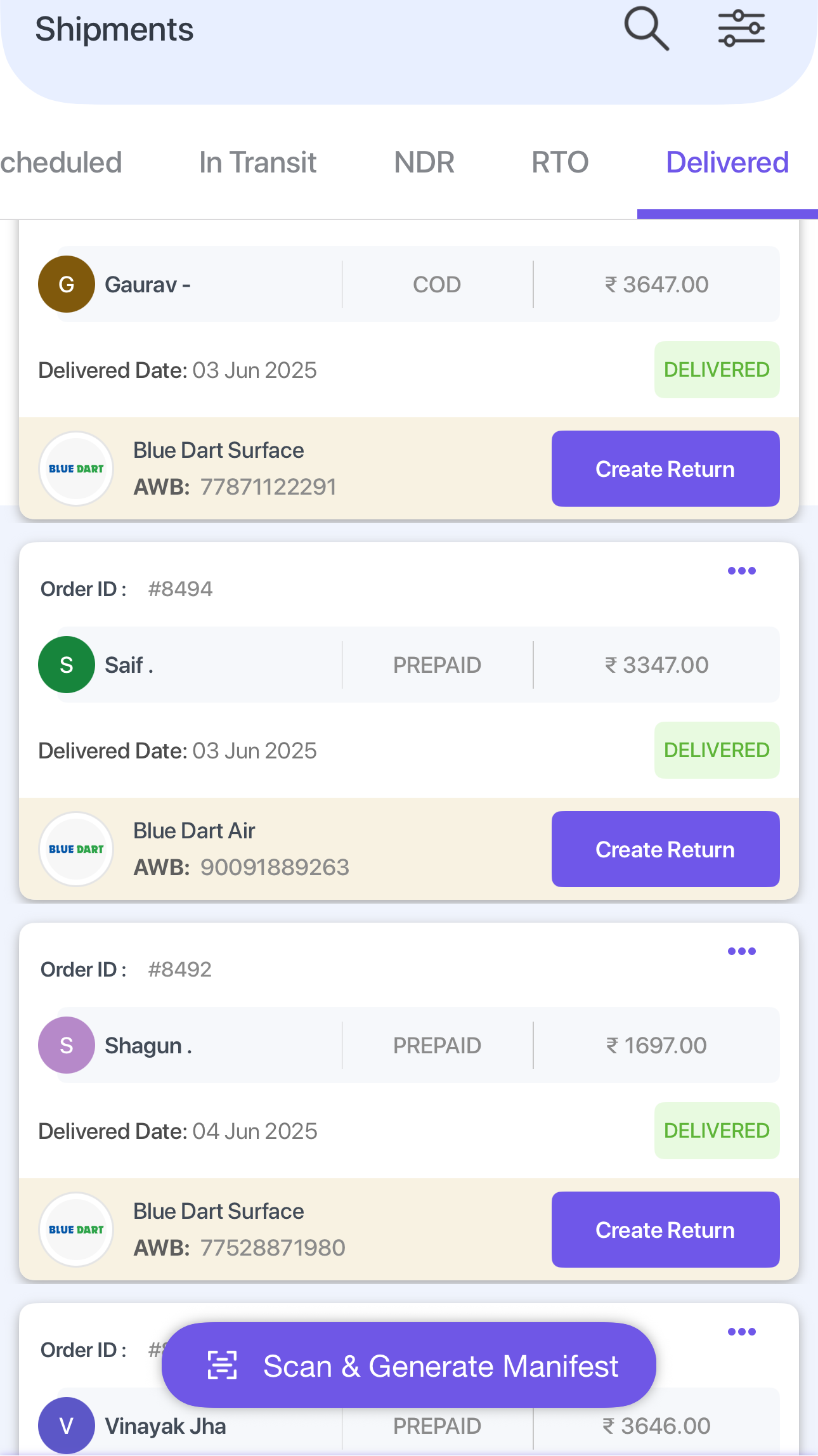818x1456 pixels.
Task: Tap Blue Dart logo beside AWB 90091889263
Action: pyautogui.click(x=76, y=849)
